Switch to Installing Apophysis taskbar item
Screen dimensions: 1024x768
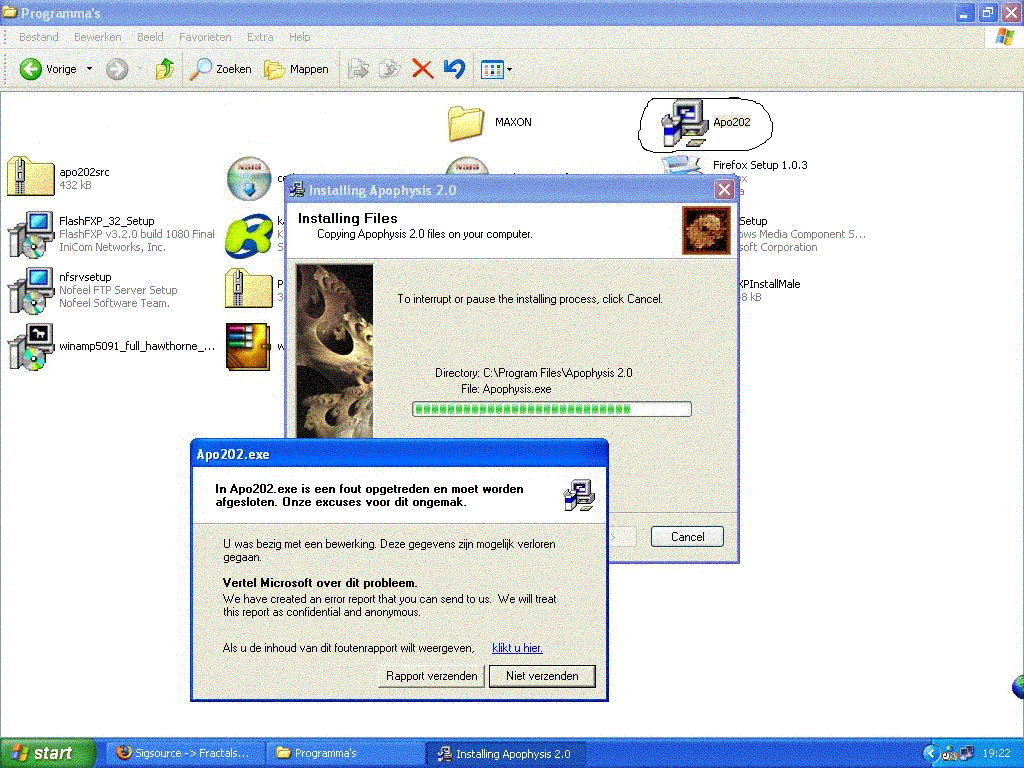(x=504, y=753)
